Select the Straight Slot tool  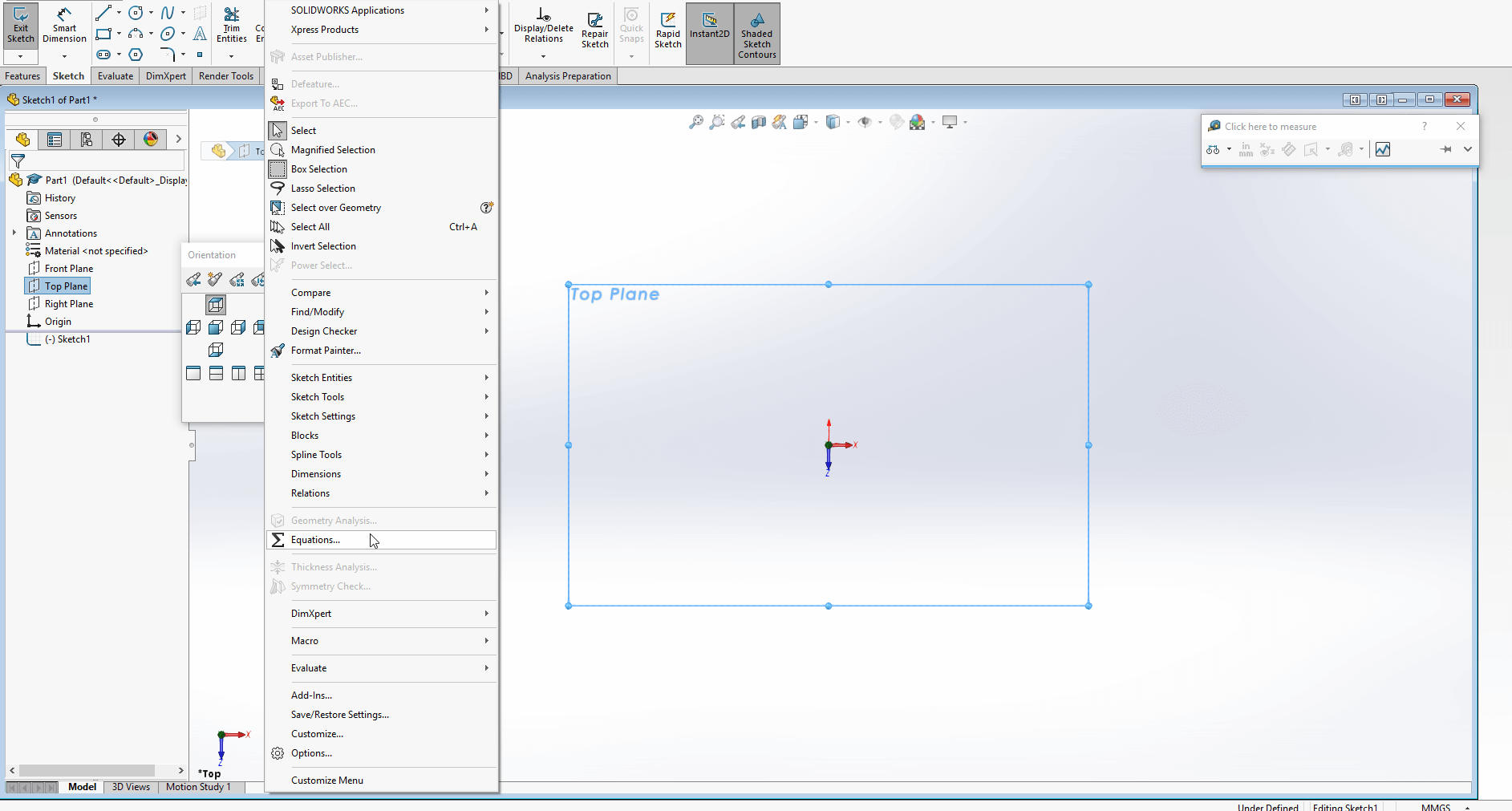point(103,55)
